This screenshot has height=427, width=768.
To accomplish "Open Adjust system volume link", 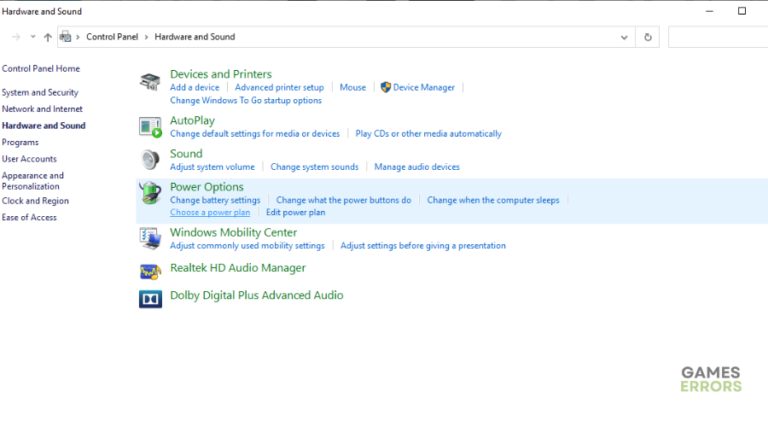I will (212, 166).
